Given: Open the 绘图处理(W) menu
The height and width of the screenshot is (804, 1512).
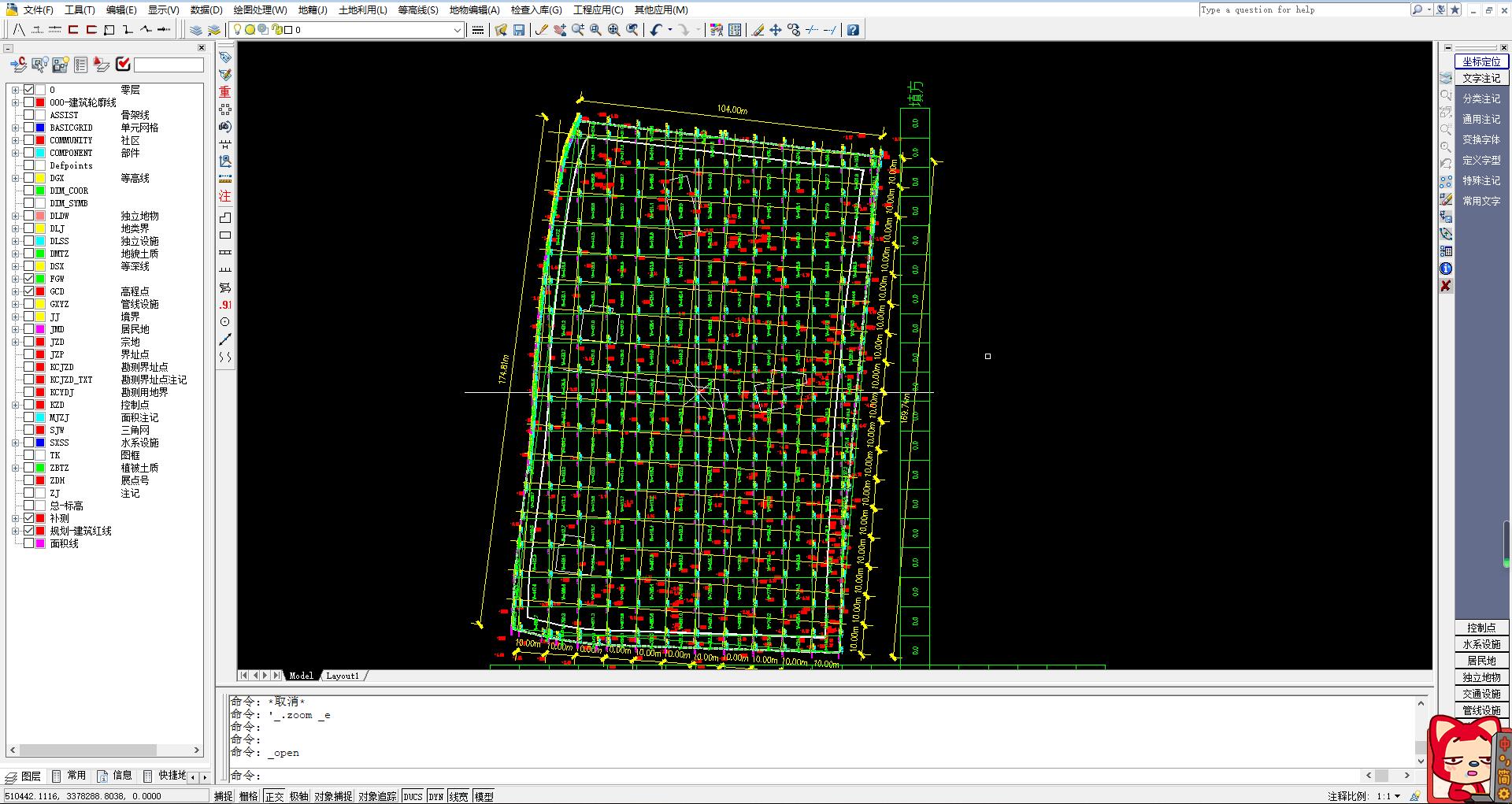Looking at the screenshot, I should point(260,9).
